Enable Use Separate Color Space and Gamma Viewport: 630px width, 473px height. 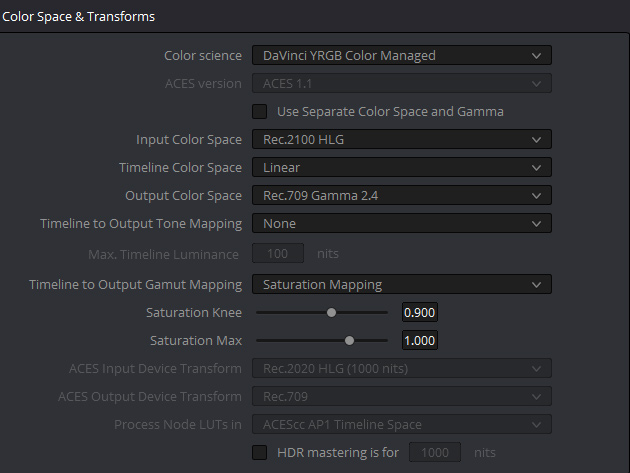click(260, 111)
